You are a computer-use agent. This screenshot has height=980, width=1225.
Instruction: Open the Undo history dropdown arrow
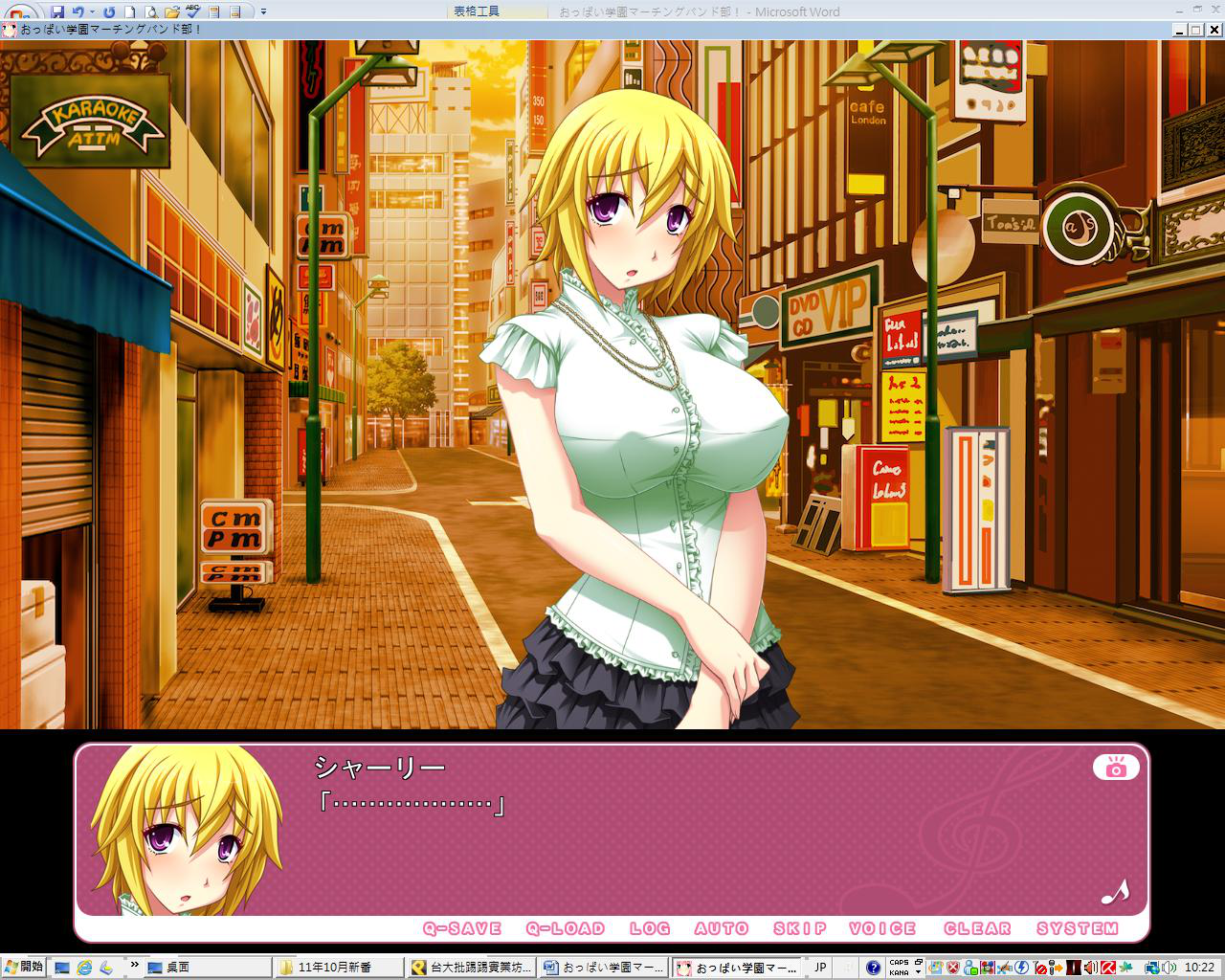point(92,11)
